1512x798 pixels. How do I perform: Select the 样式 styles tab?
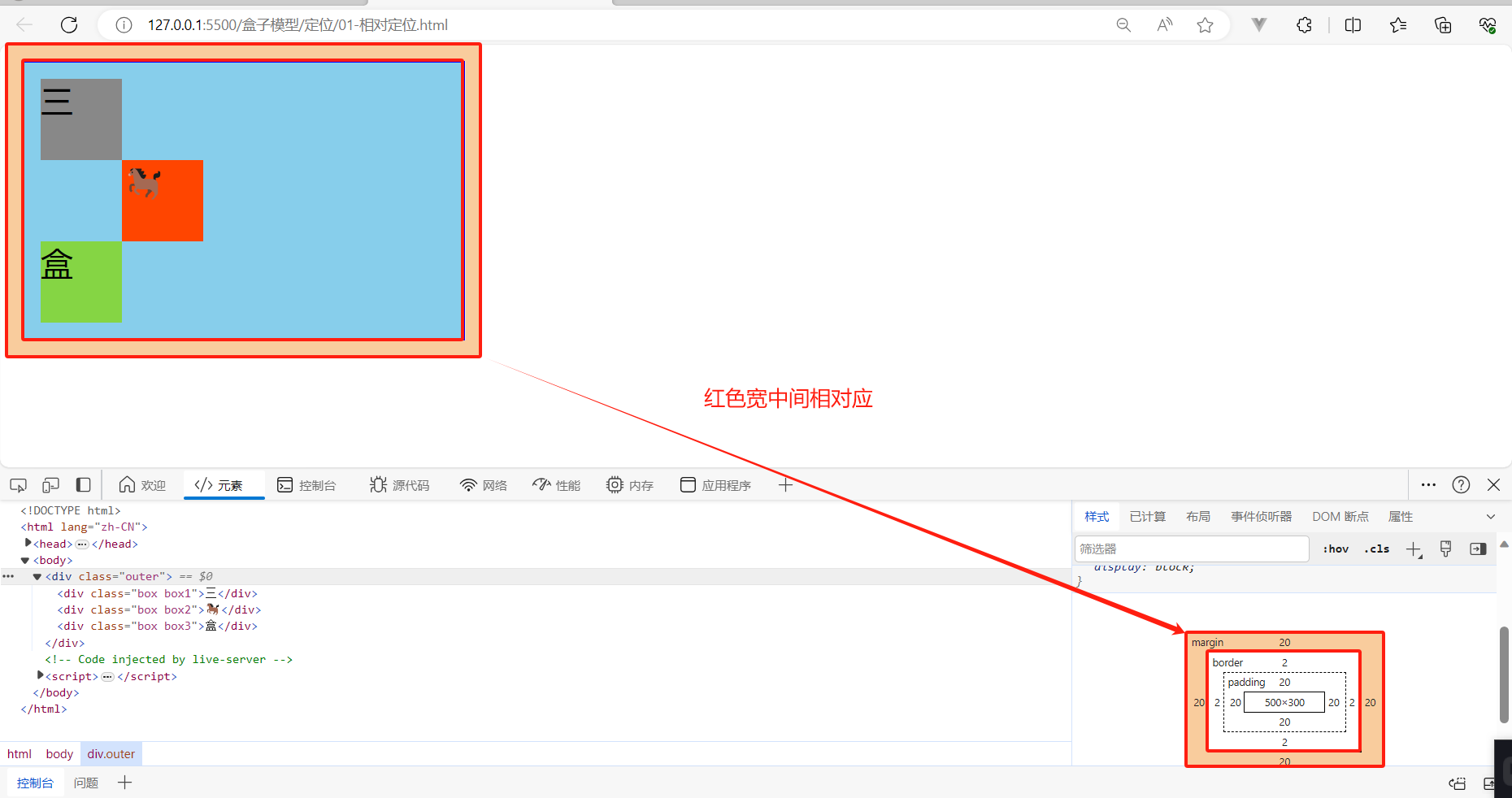coord(1097,517)
